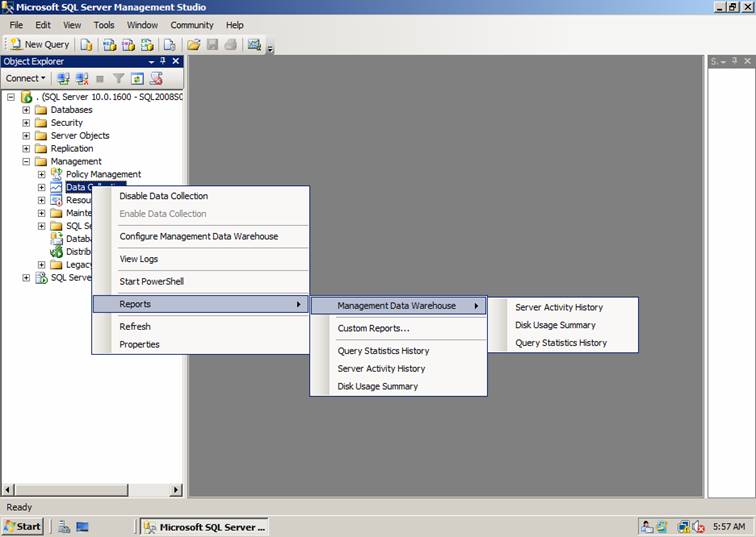Choose Disable Data Collection
Image resolution: width=756 pixels, height=537 pixels.
pyautogui.click(x=201, y=196)
